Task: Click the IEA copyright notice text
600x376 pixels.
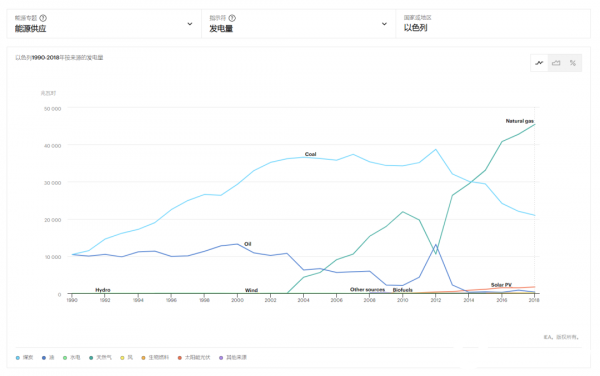Action: point(561,337)
